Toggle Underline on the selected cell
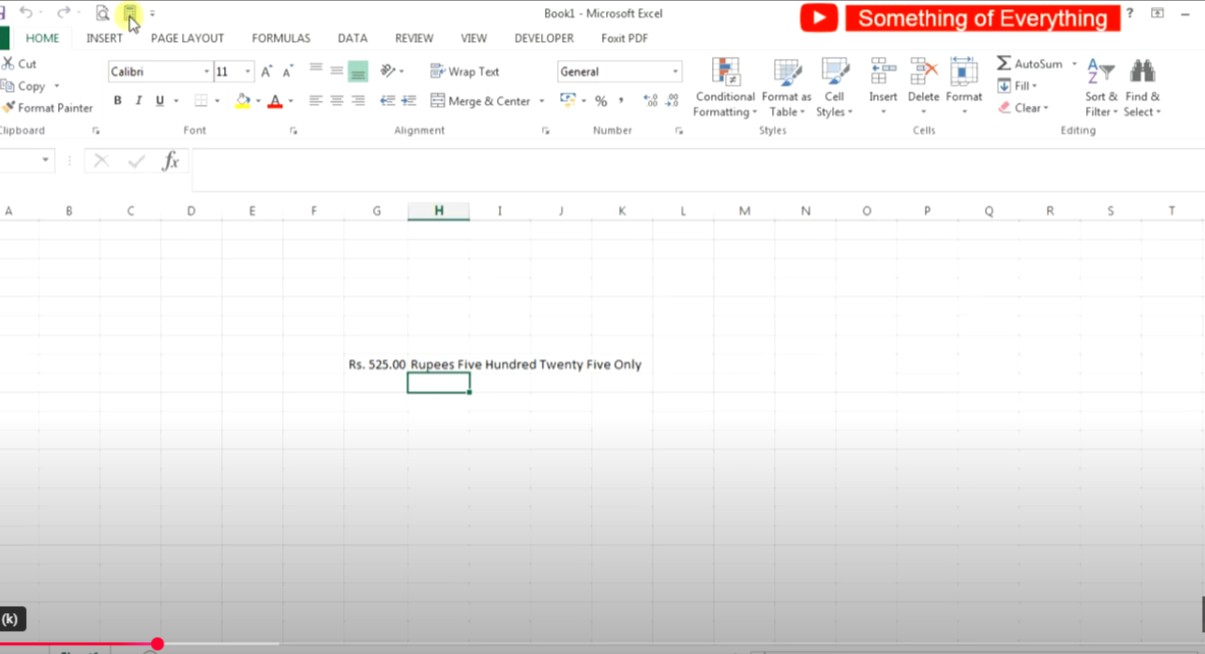This screenshot has width=1205, height=654. [x=159, y=101]
